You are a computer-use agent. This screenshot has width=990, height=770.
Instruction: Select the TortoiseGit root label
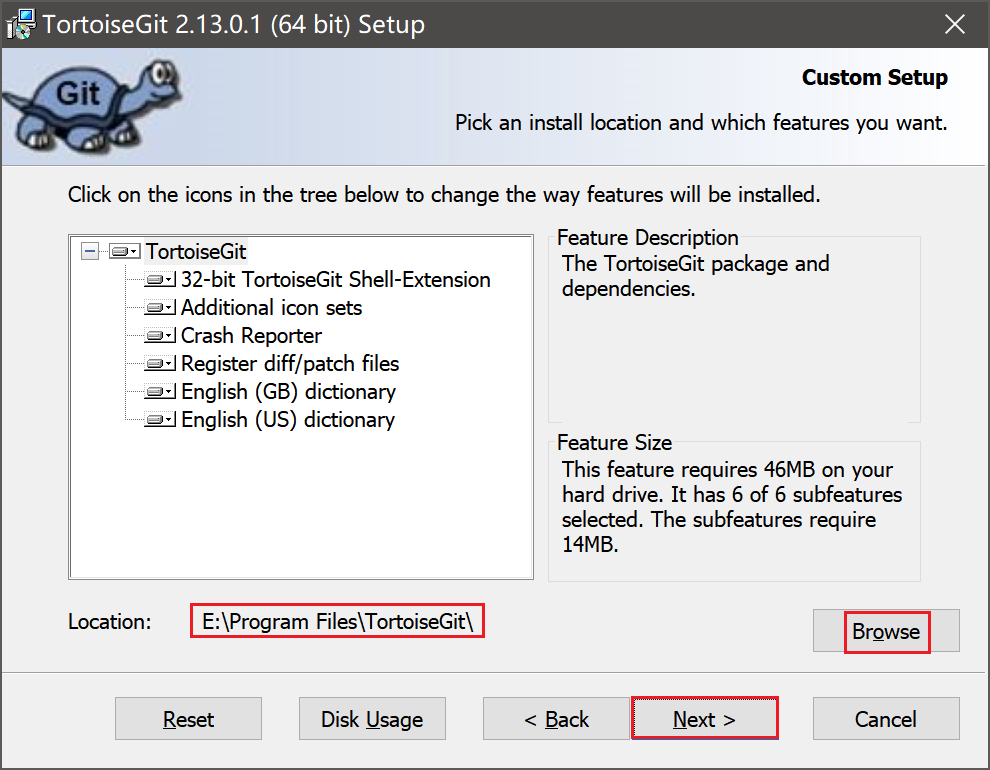196,252
